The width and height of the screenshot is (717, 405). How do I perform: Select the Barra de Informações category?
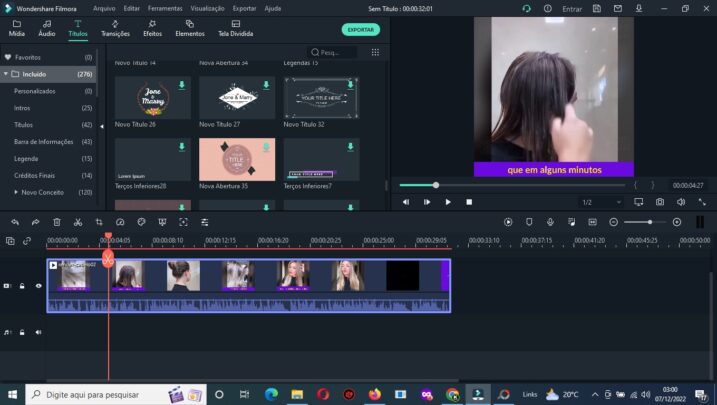click(x=43, y=142)
